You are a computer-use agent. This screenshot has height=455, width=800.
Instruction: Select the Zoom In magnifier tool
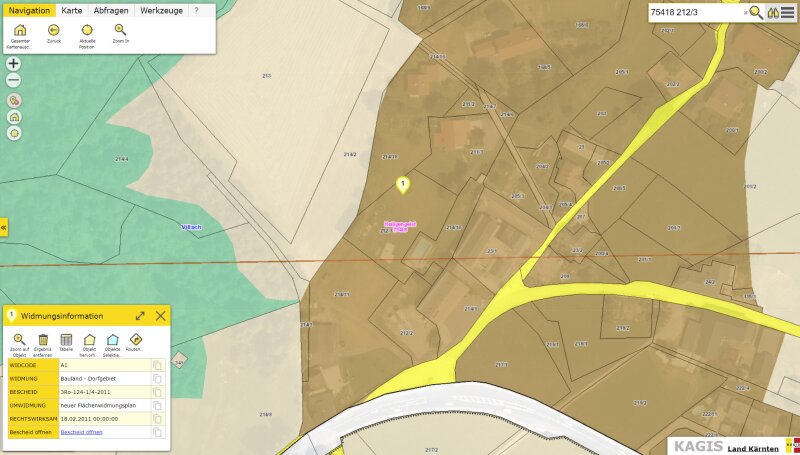120,30
